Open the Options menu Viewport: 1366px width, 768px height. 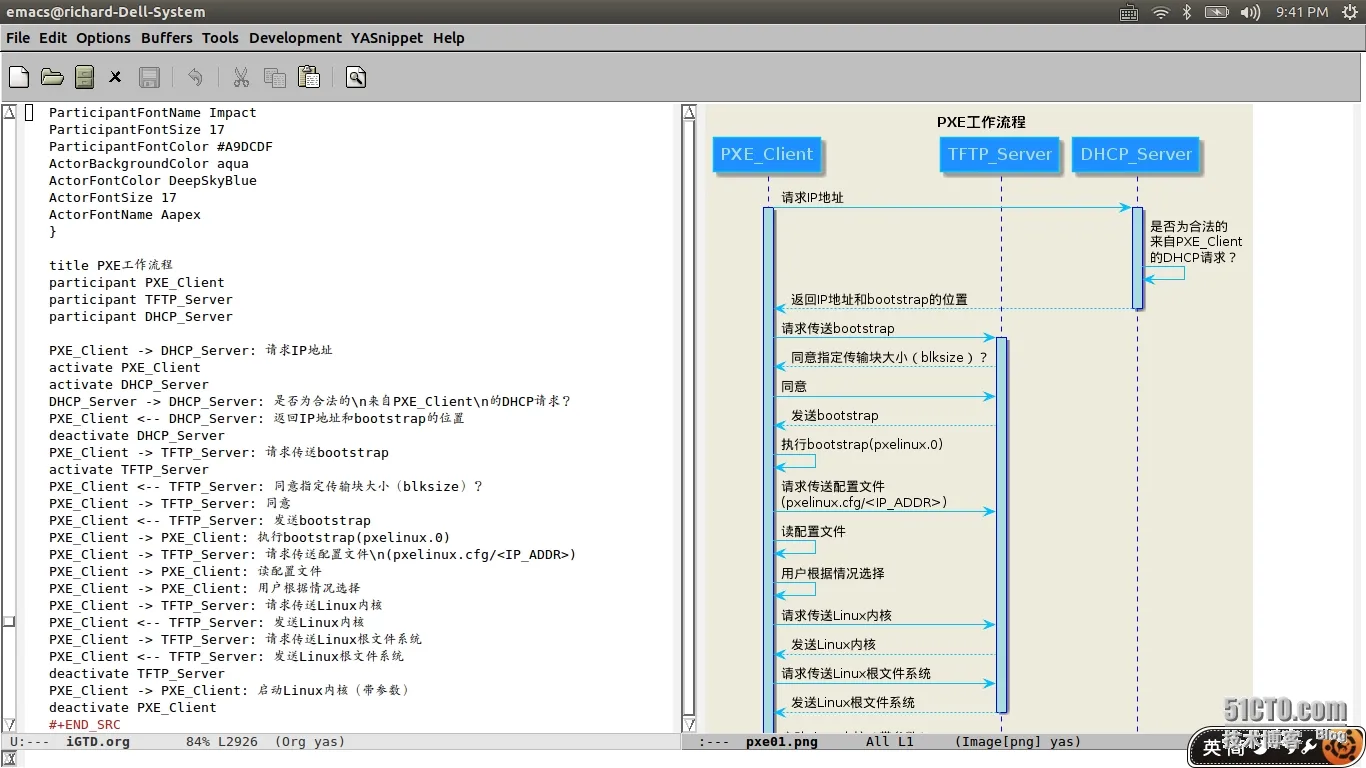coord(103,38)
